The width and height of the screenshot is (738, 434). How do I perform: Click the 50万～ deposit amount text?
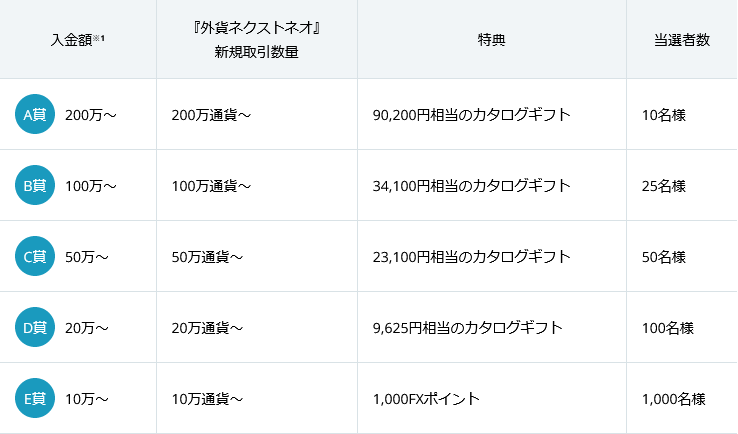click(87, 257)
